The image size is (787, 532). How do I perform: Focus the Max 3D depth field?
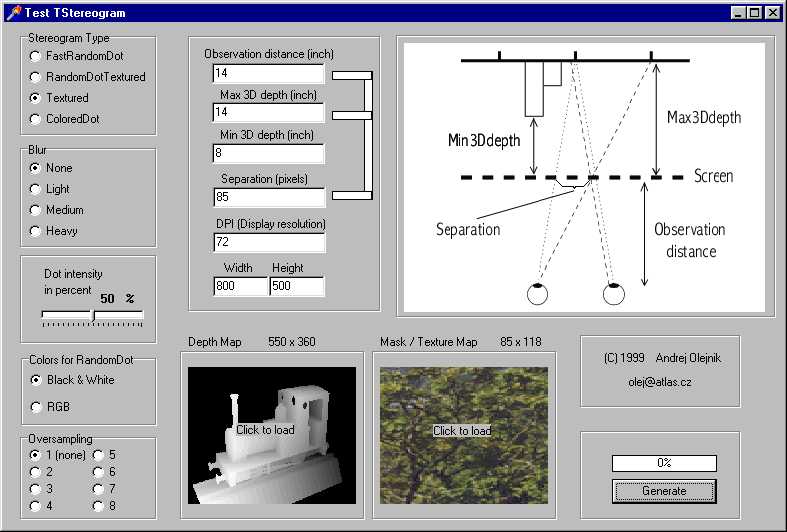[269, 112]
